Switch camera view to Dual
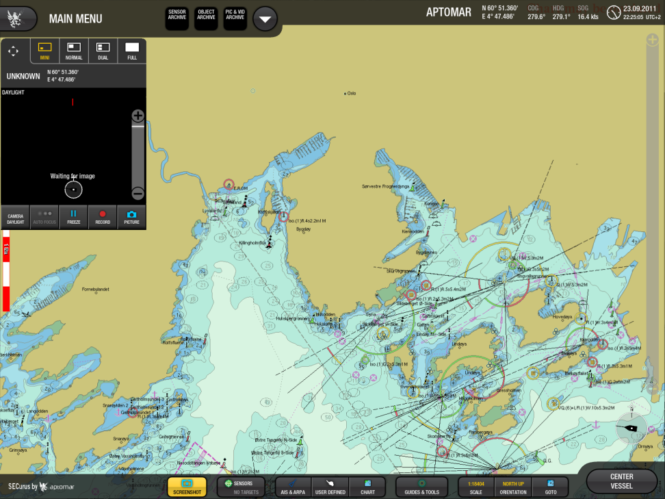The width and height of the screenshot is (665, 499). 103,51
